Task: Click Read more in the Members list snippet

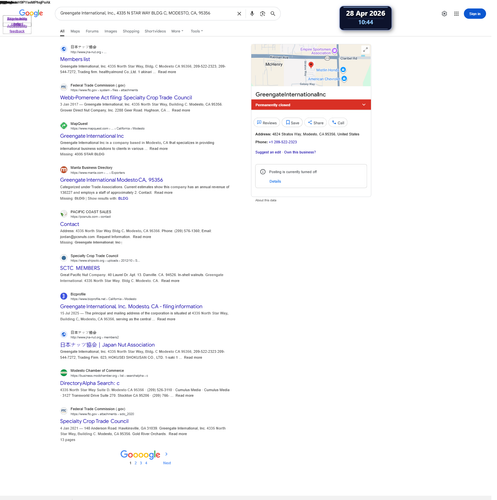Action: (x=167, y=72)
